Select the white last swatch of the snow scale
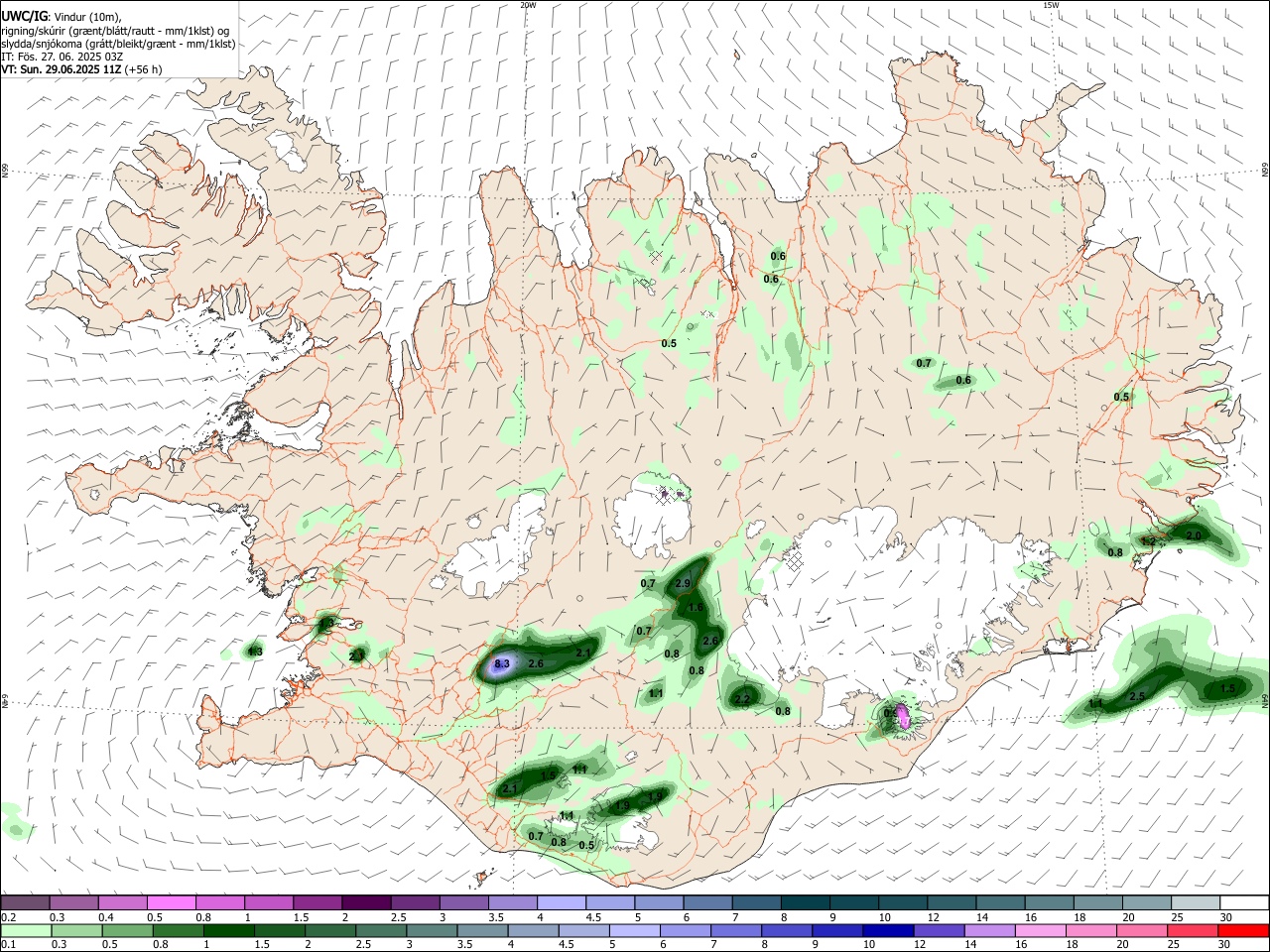This screenshot has height=952, width=1270. tap(1244, 902)
